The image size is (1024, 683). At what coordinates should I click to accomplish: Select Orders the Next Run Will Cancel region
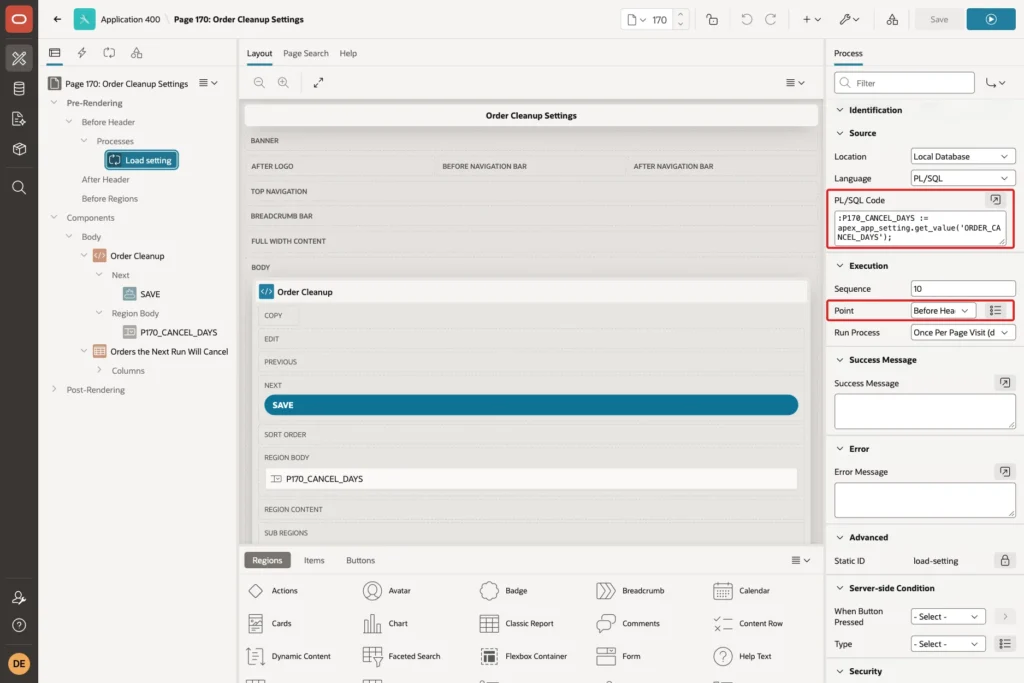(161, 351)
